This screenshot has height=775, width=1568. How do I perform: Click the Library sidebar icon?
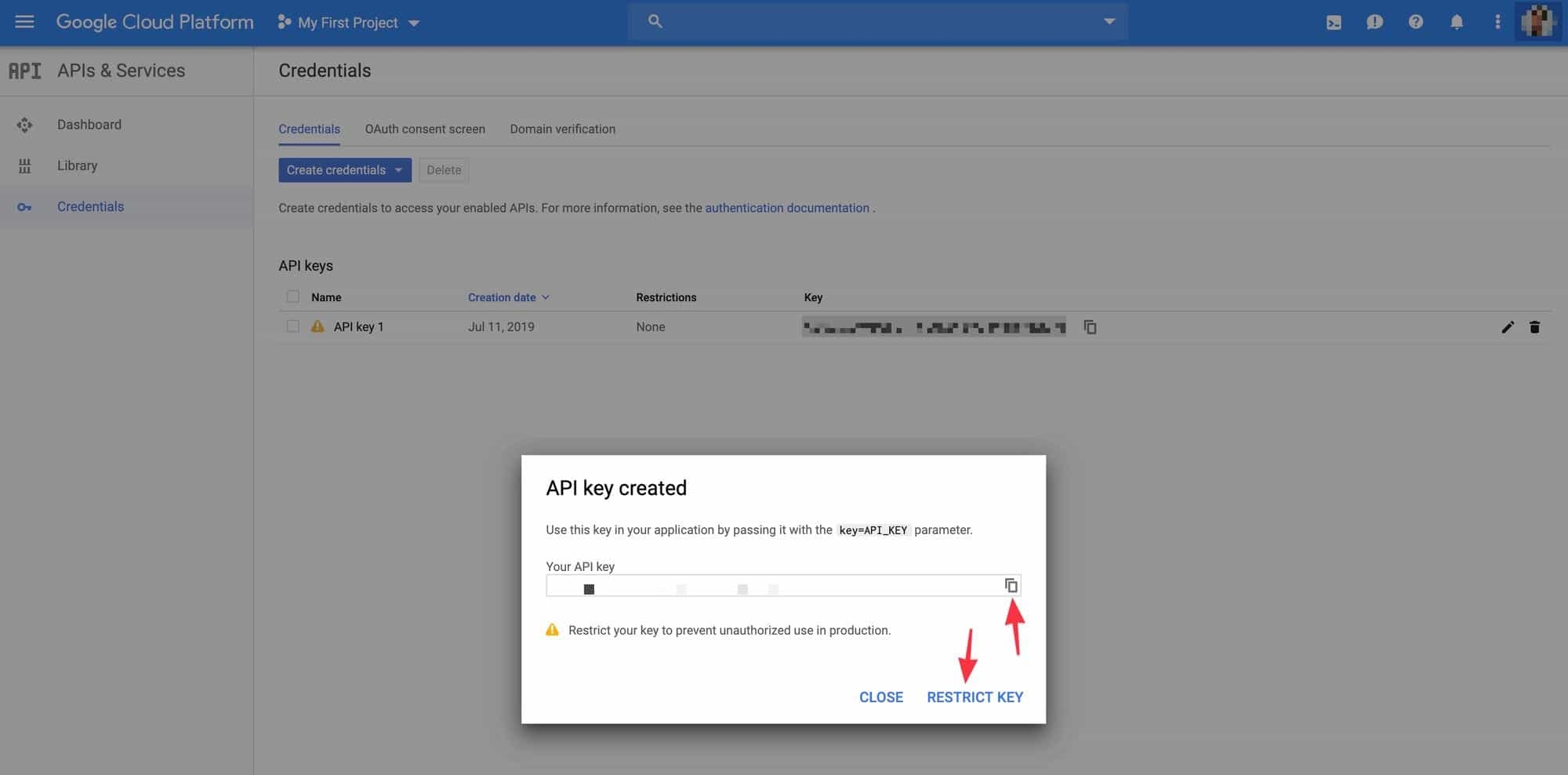pos(24,166)
